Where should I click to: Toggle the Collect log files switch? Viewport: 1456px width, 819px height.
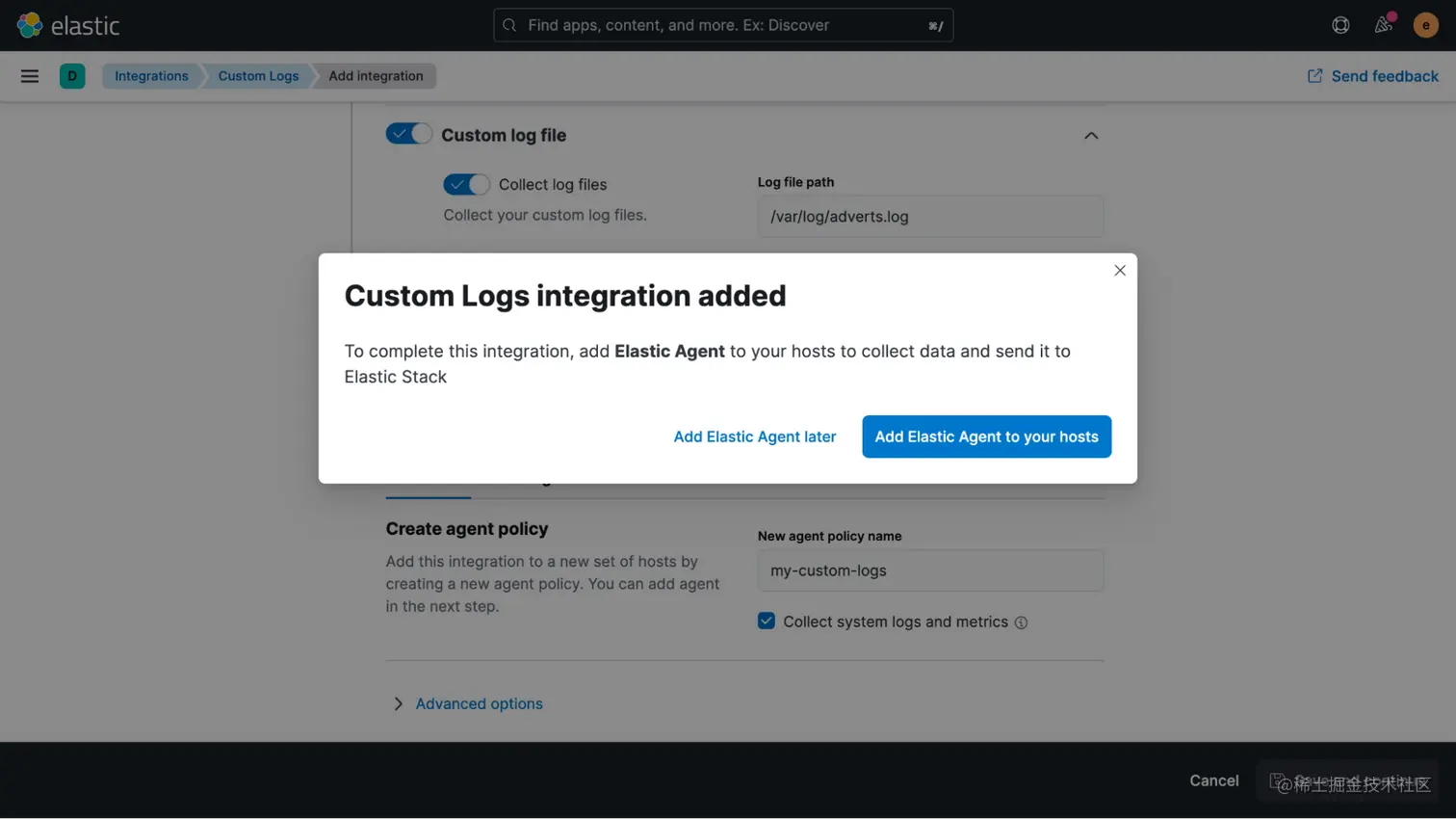click(467, 184)
